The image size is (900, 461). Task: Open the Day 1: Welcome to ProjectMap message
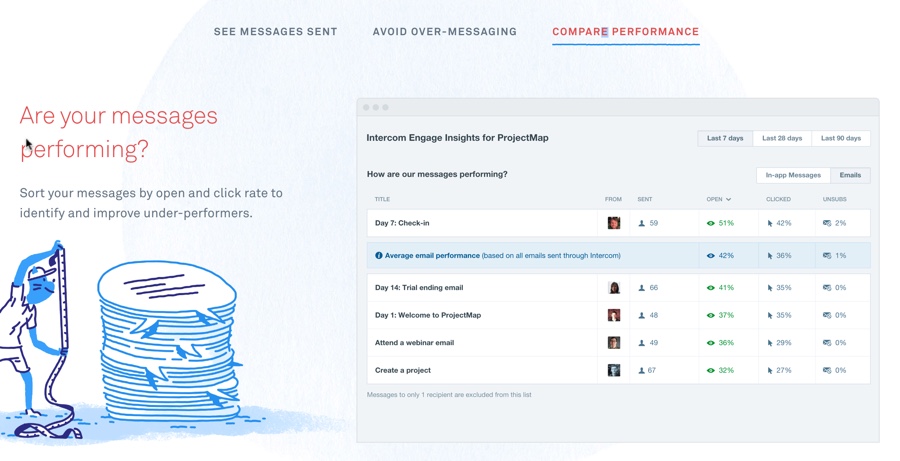428,315
